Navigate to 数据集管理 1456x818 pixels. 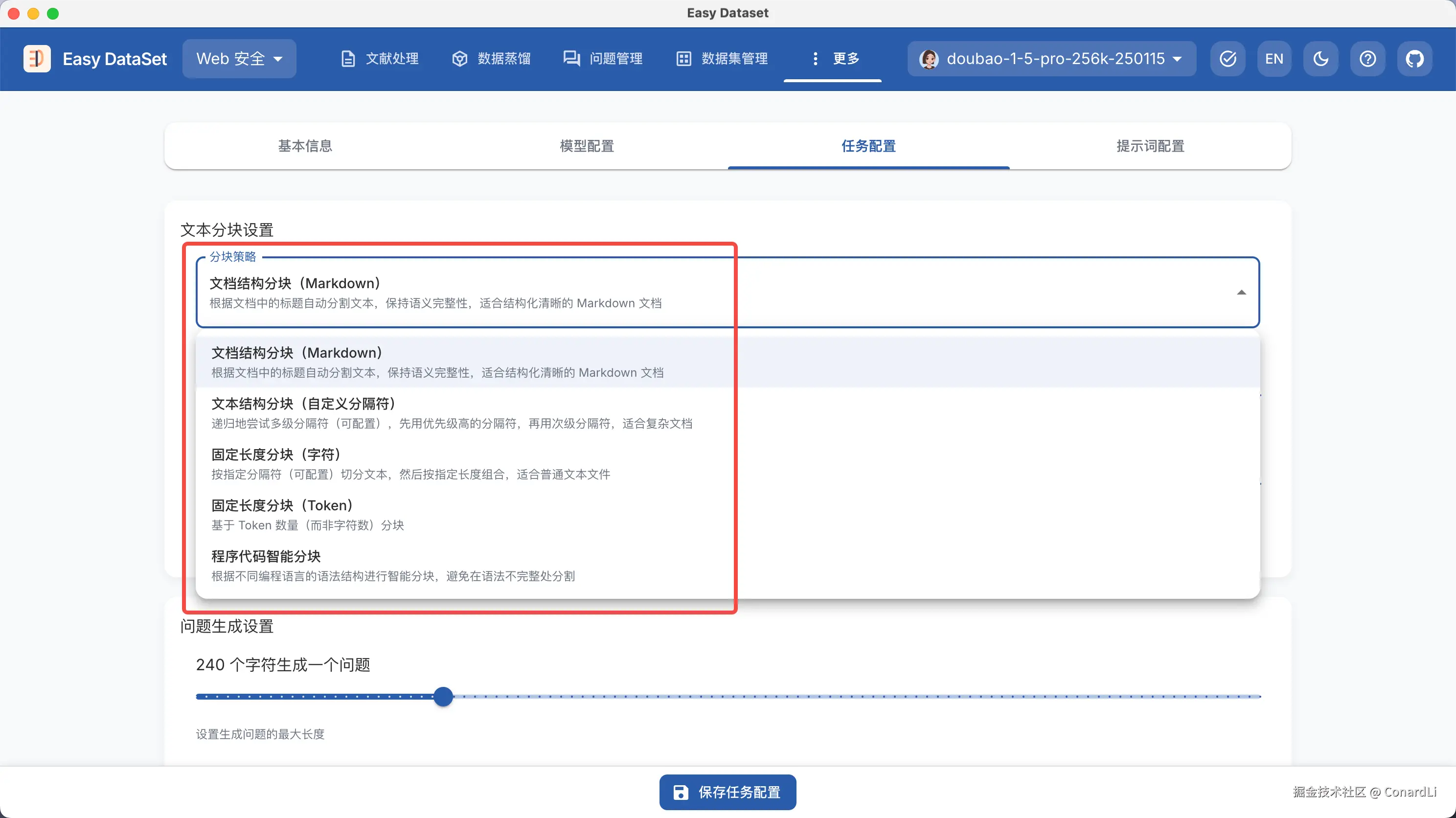click(722, 59)
